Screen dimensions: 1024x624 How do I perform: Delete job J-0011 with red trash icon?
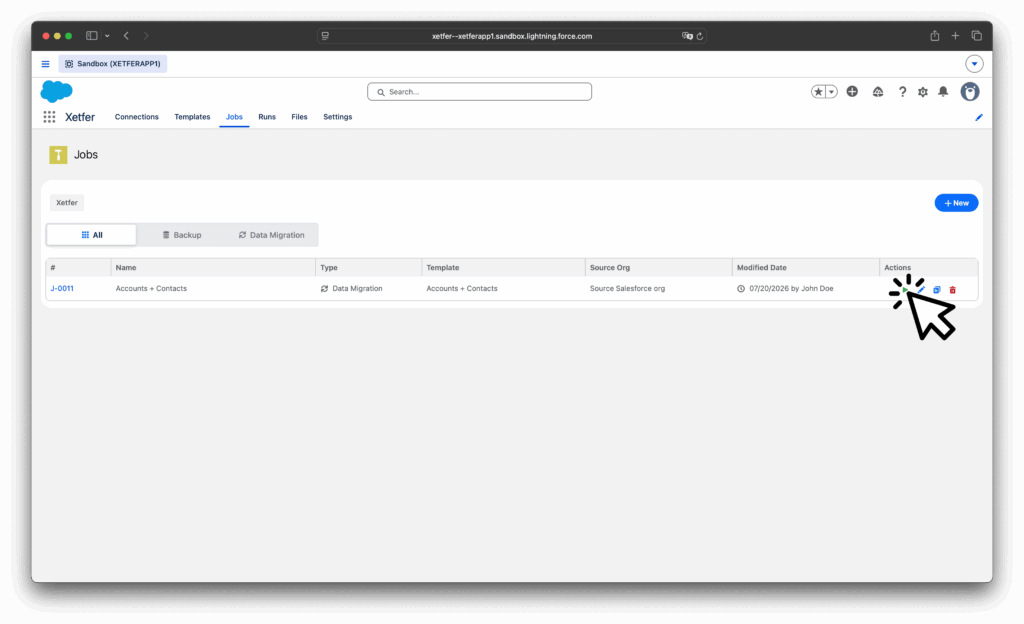pyautogui.click(x=952, y=289)
